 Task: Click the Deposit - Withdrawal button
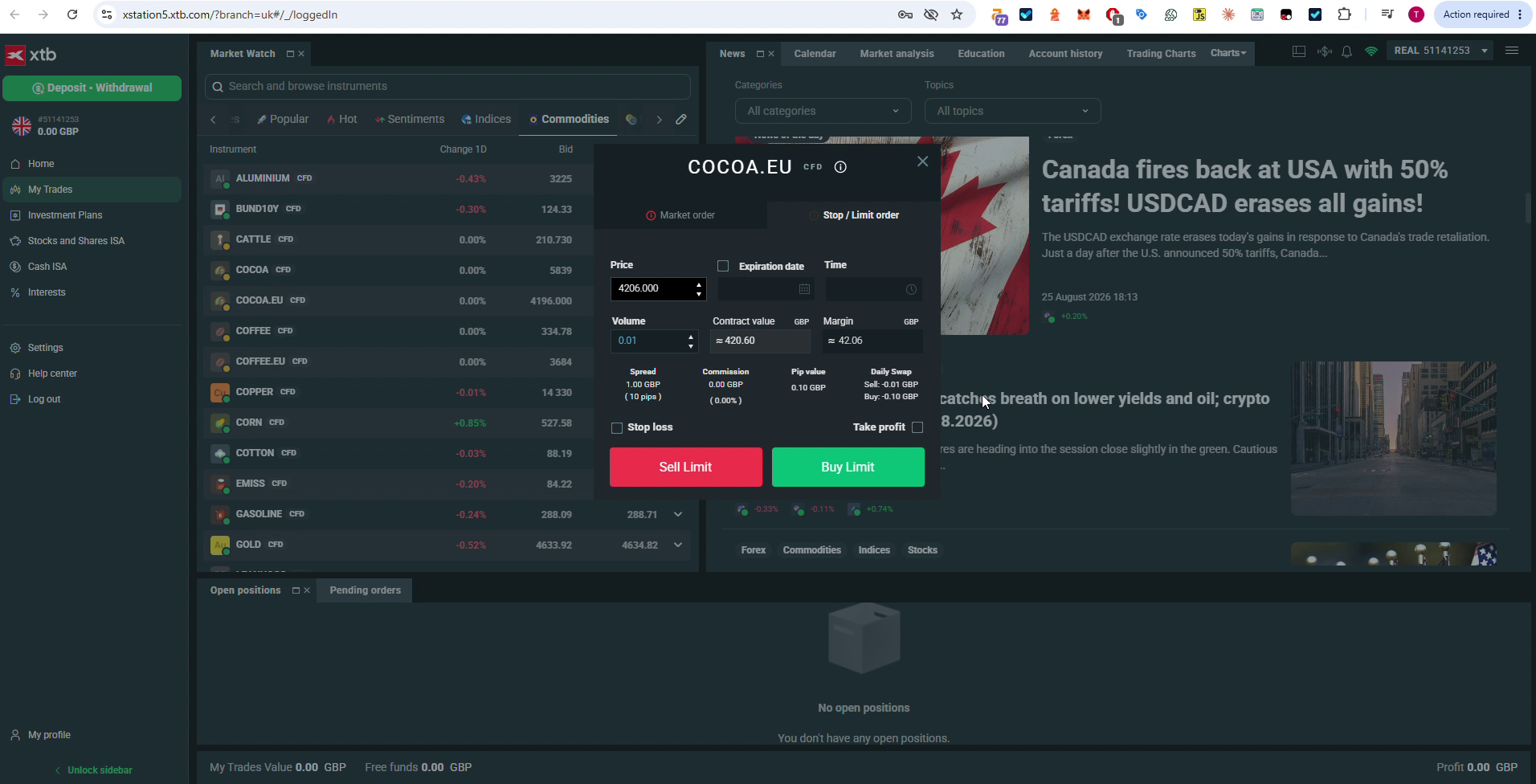pyautogui.click(x=92, y=88)
